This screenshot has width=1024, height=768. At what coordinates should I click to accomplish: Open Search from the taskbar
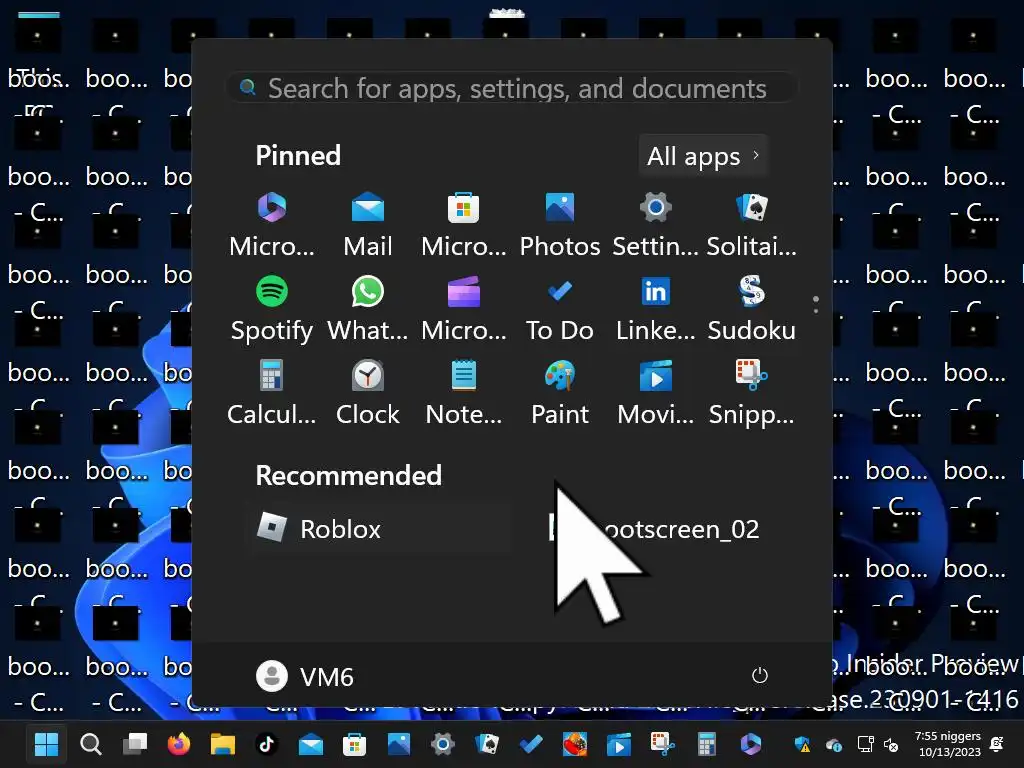coord(91,744)
